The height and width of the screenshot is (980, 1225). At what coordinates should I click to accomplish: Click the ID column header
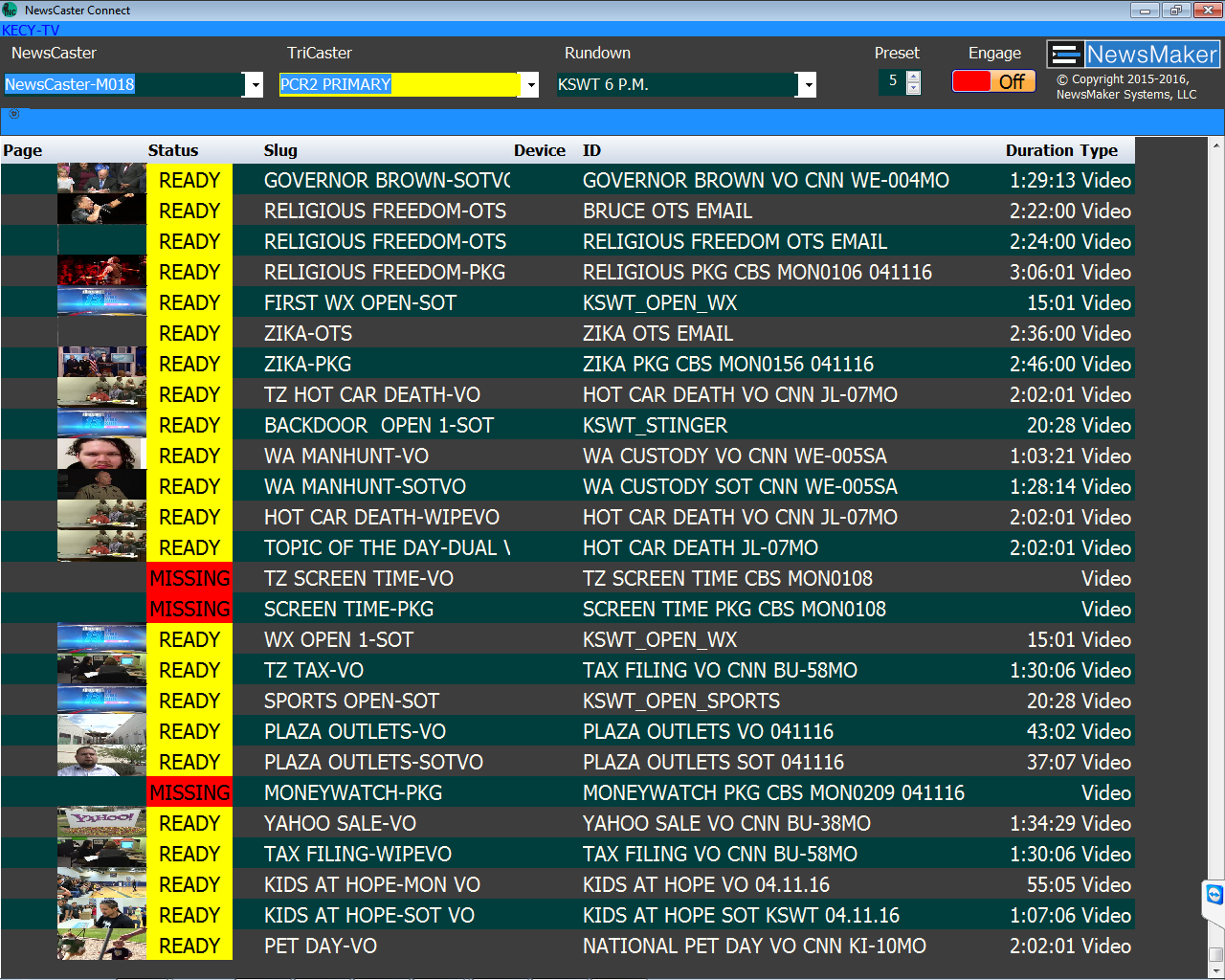[x=591, y=150]
